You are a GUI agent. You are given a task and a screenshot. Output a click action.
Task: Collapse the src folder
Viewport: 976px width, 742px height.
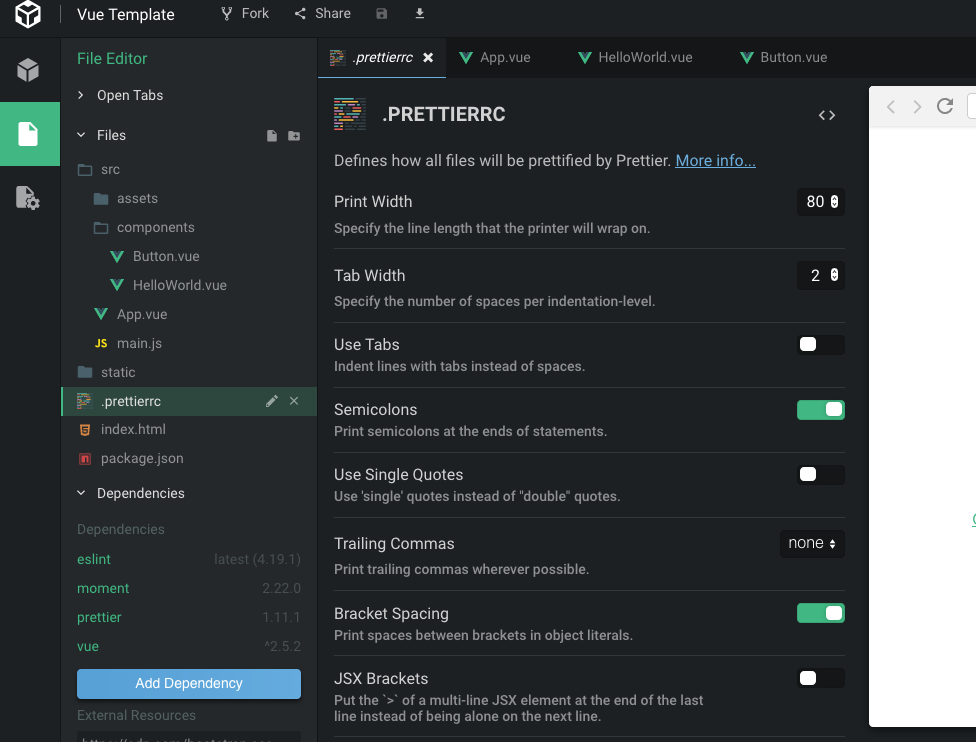click(98, 169)
